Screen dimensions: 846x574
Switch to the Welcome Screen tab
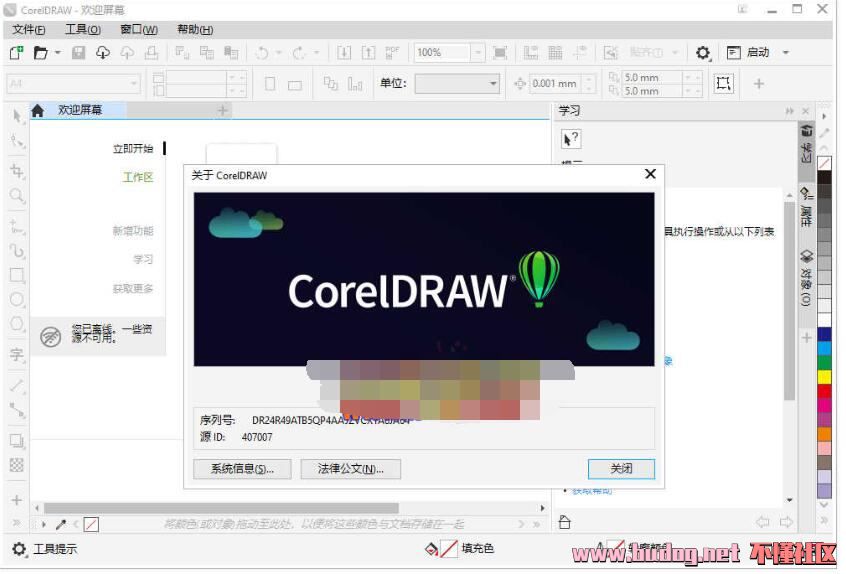(x=79, y=110)
